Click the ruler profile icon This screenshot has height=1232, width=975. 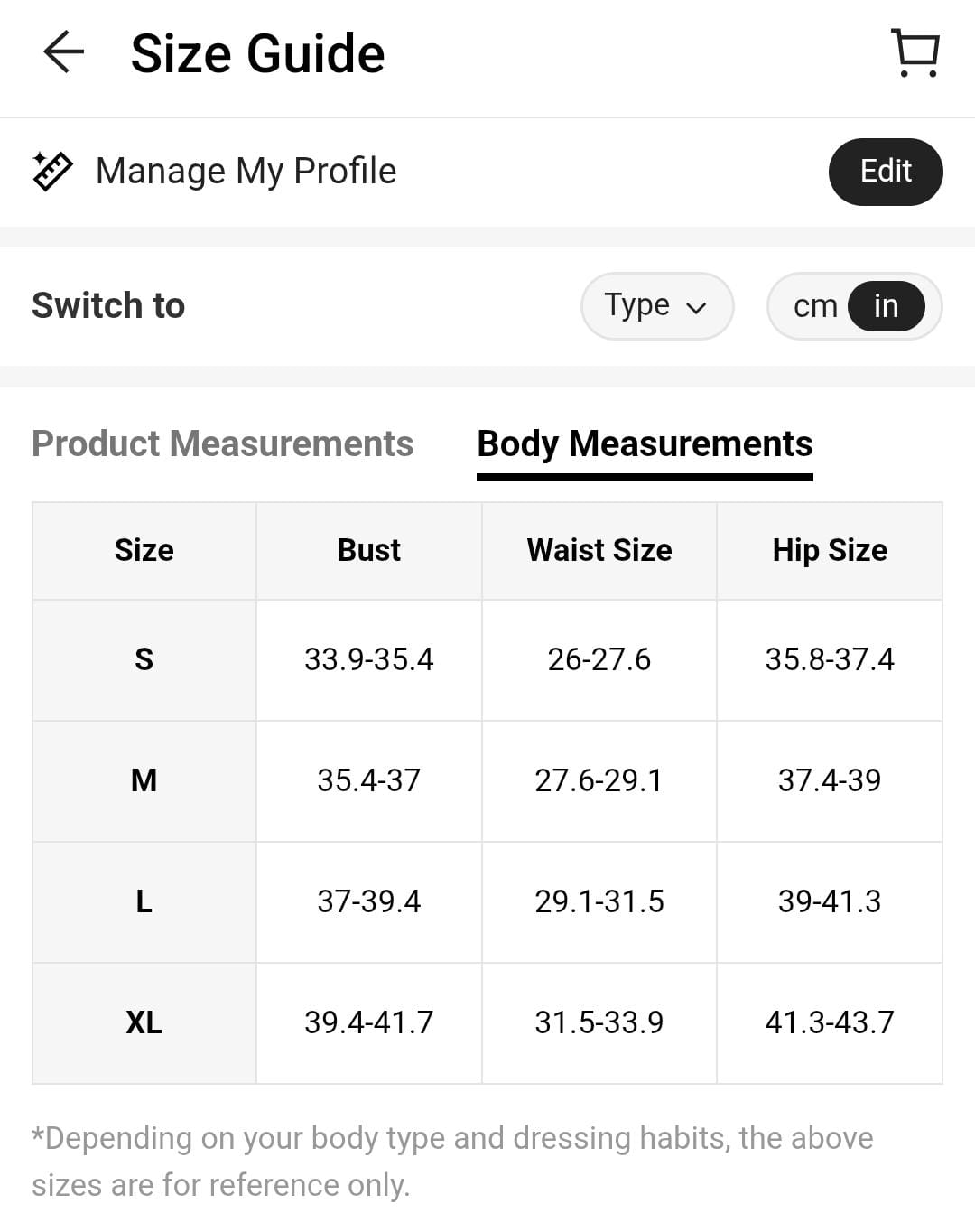[52, 171]
